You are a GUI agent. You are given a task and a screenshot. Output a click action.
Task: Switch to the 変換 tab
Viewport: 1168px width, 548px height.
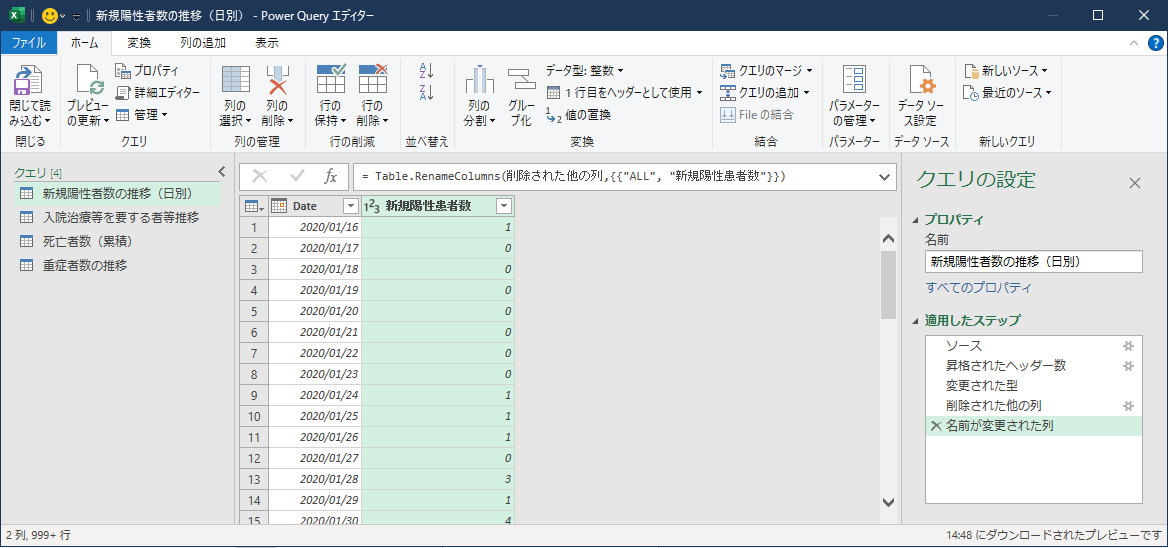(139, 42)
